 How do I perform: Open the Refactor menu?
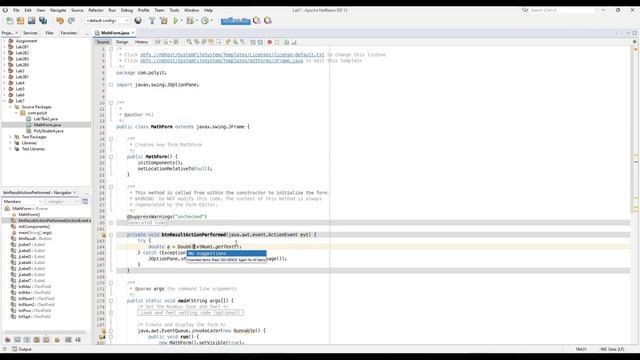tap(96, 10)
